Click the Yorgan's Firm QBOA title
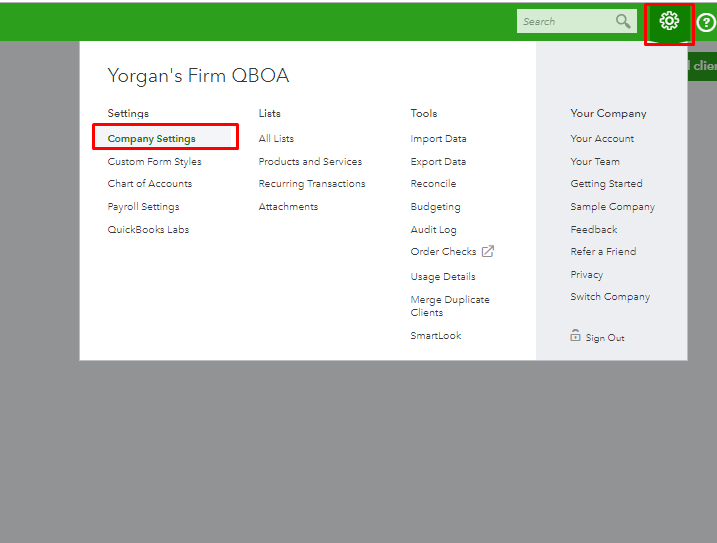This screenshot has width=717, height=543. 198,75
